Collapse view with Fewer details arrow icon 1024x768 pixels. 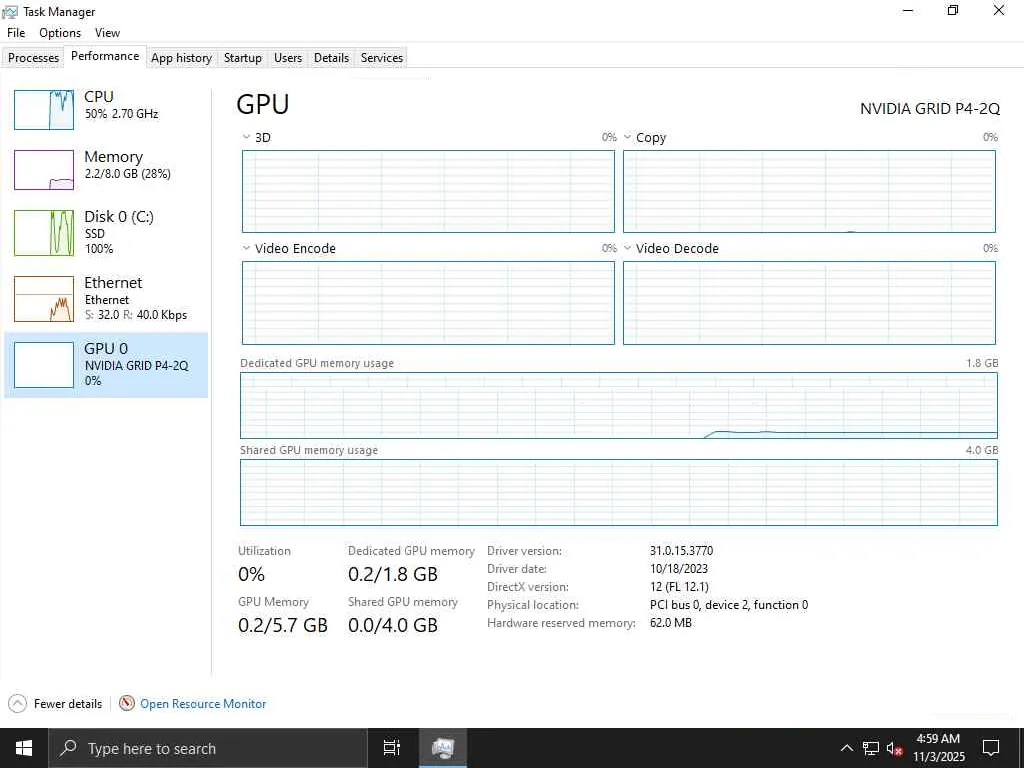pos(18,703)
